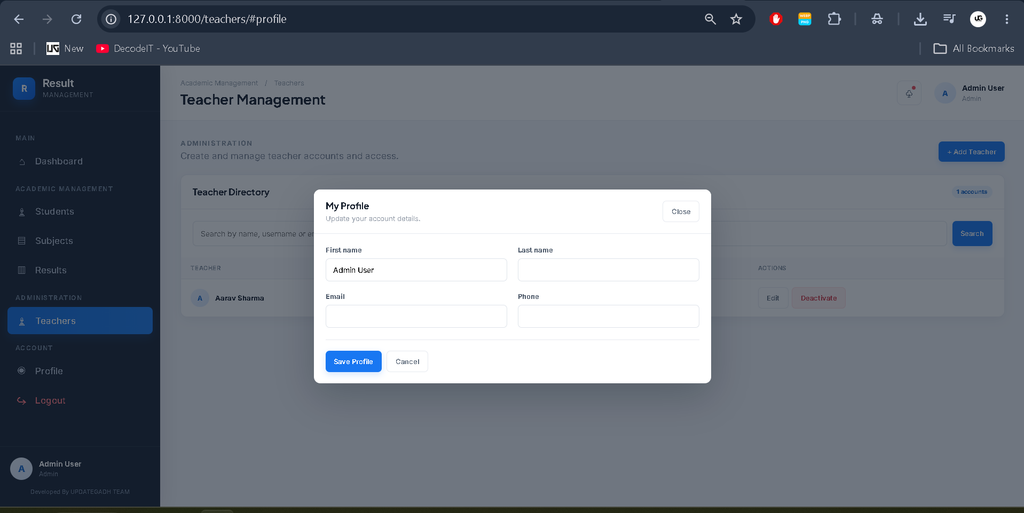The height and width of the screenshot is (513, 1024).
Task: Close the My Profile dialog
Action: pyautogui.click(x=680, y=211)
